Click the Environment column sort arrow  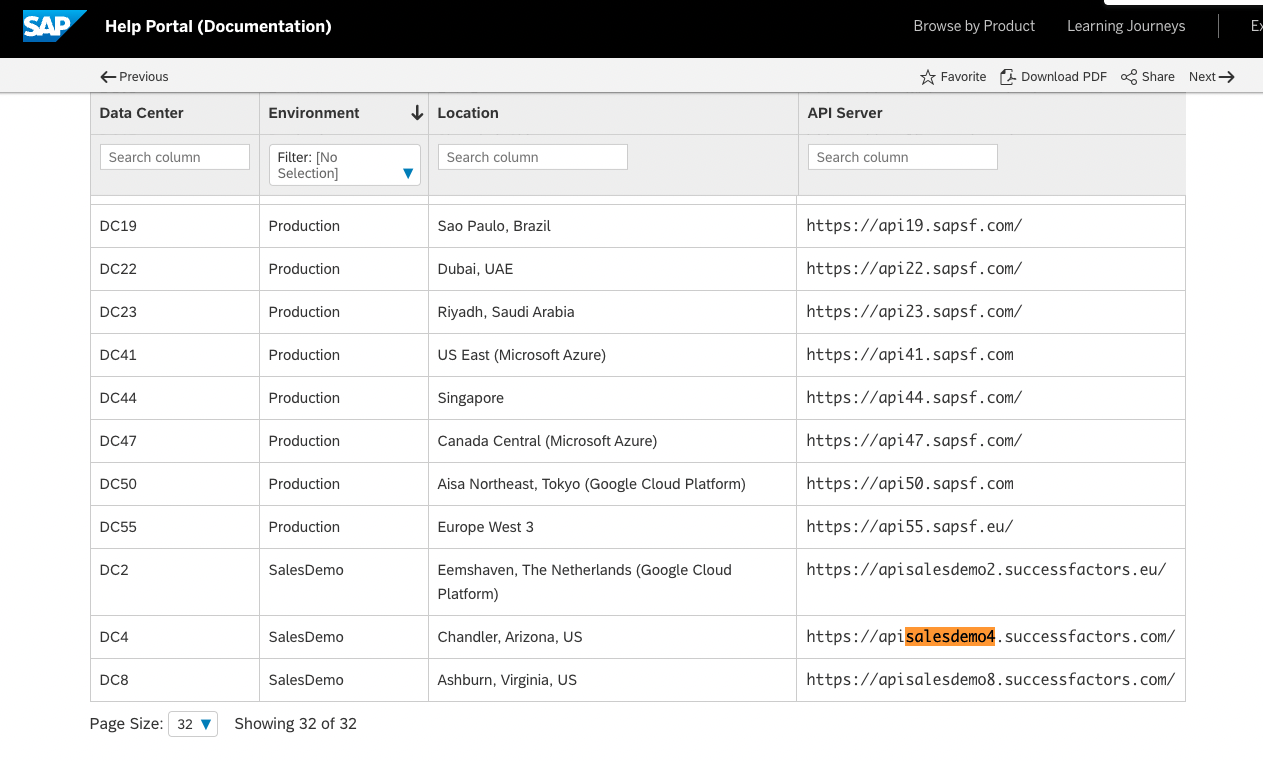[417, 113]
